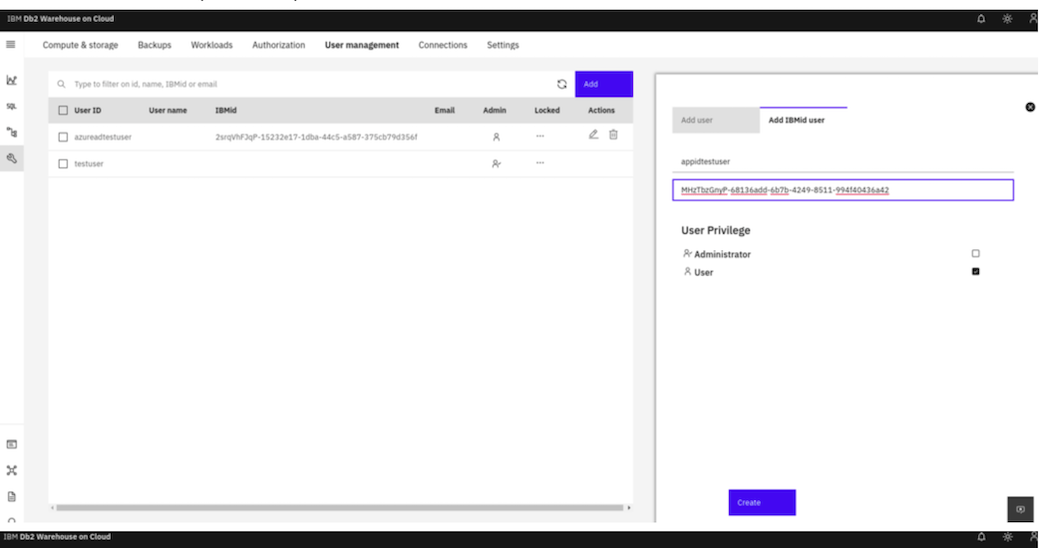This screenshot has height=548, width=1050.
Task: Click the appidtestuser user ID field
Action: click(843, 161)
